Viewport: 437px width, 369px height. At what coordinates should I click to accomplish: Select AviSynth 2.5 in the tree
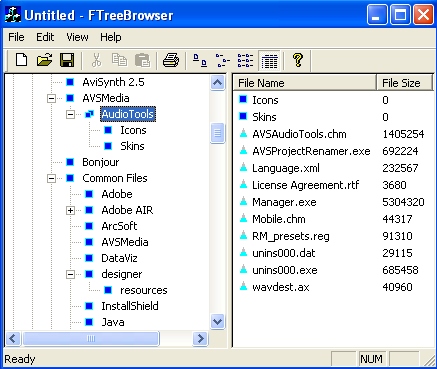(113, 82)
